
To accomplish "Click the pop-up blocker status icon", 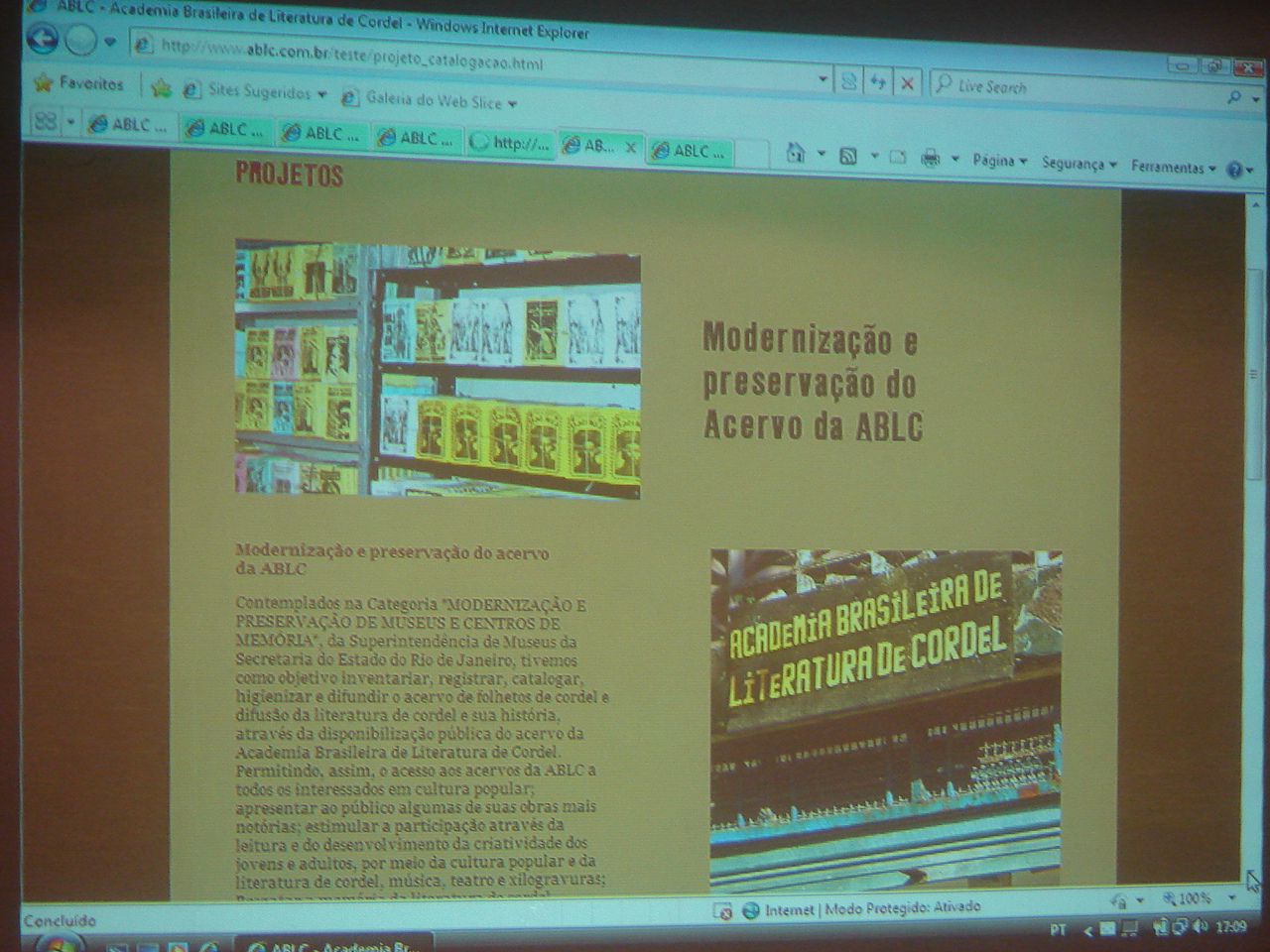I will pos(723,910).
